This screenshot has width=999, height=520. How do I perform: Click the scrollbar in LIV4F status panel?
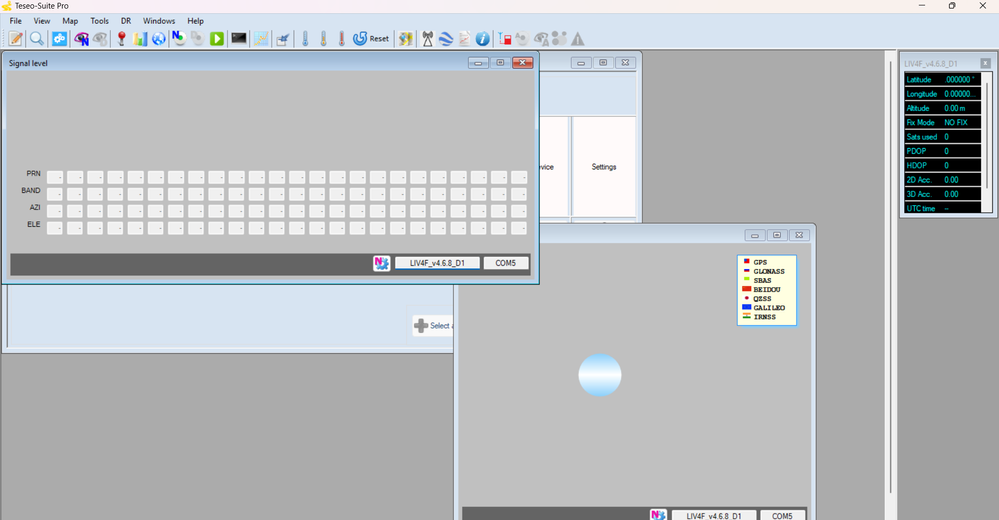(x=988, y=141)
